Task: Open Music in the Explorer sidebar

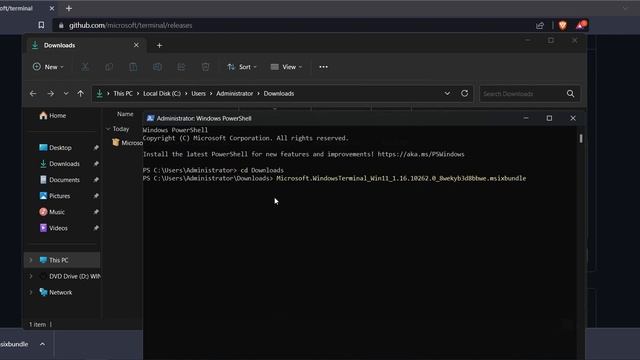Action: click(x=57, y=212)
